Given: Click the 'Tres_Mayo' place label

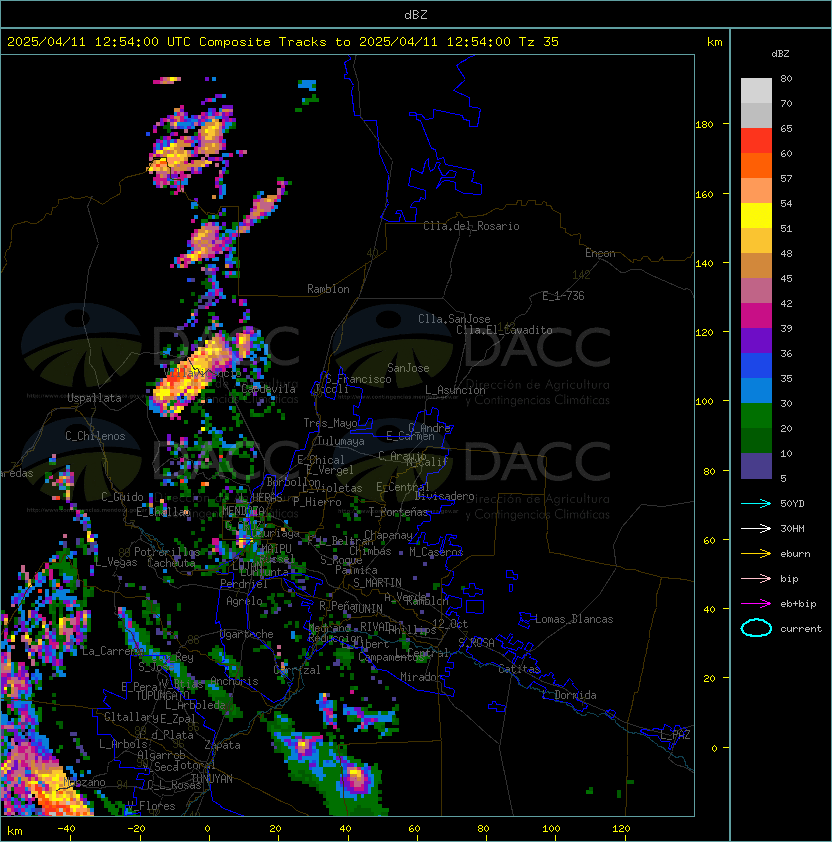Looking at the screenshot, I should (x=330, y=423).
